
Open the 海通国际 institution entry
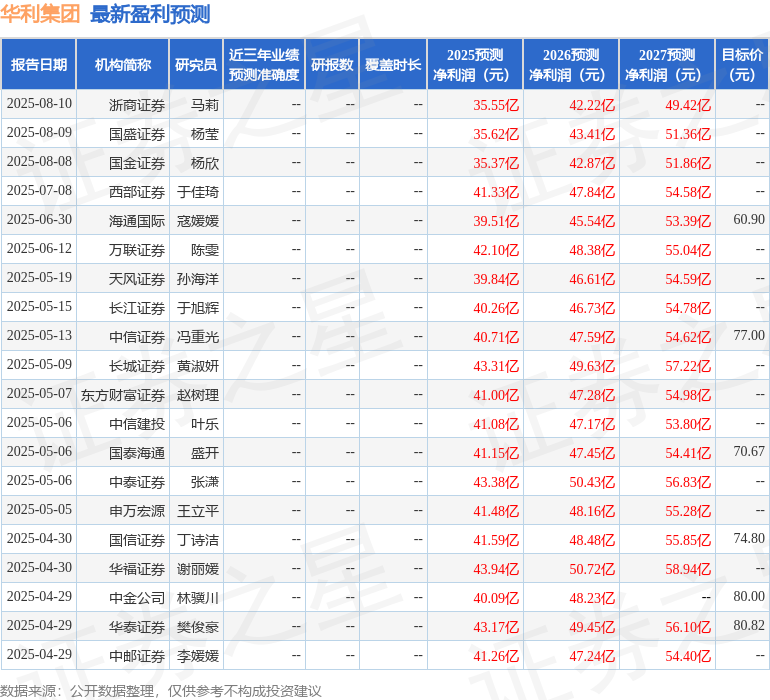point(137,221)
